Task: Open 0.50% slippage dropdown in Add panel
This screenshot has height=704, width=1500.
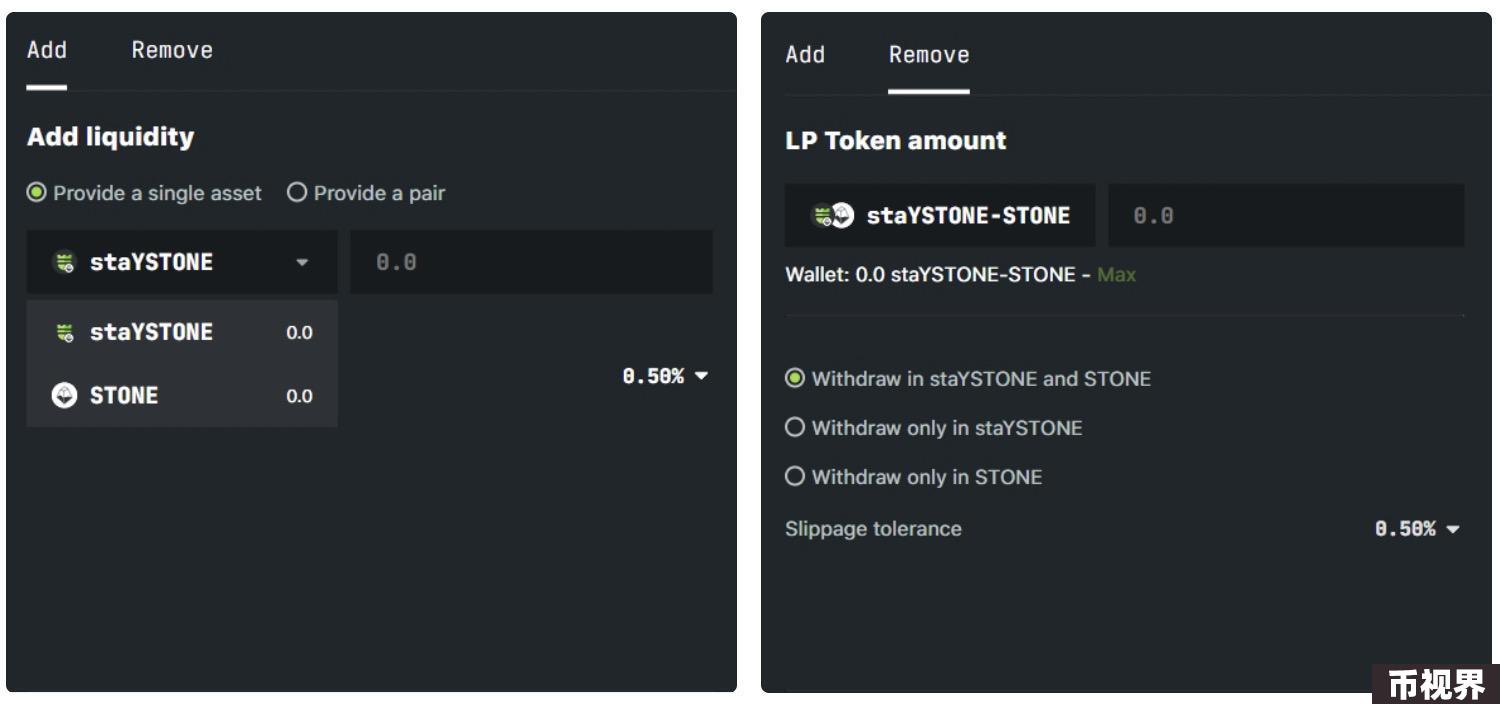Action: pos(665,377)
